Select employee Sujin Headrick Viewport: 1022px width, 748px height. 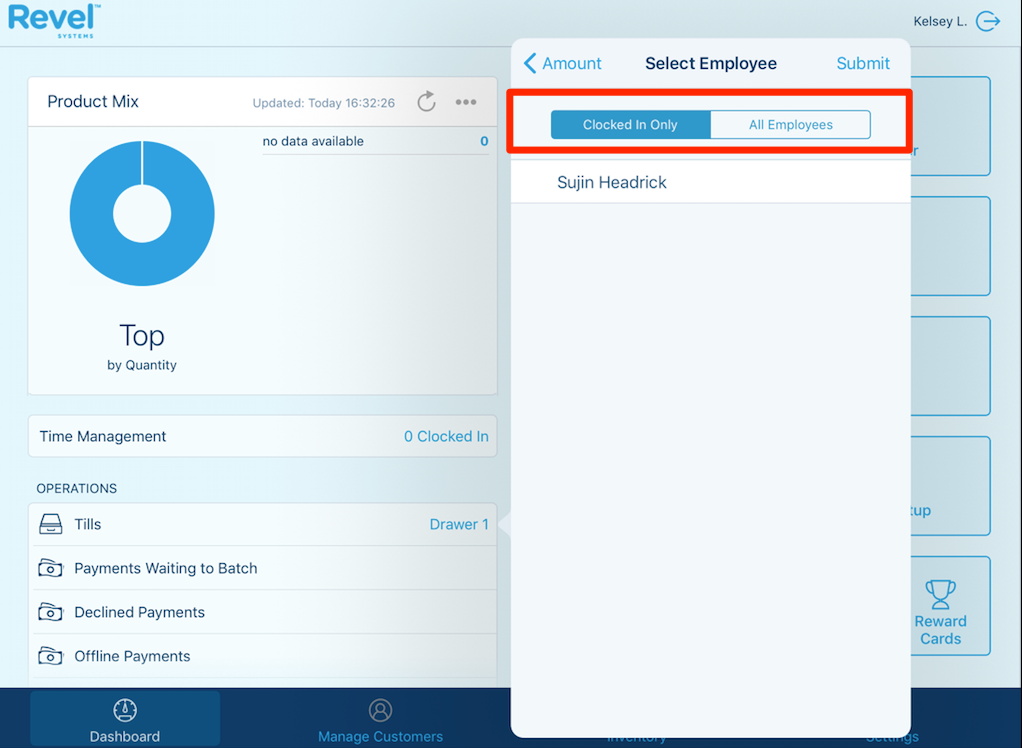click(x=612, y=182)
